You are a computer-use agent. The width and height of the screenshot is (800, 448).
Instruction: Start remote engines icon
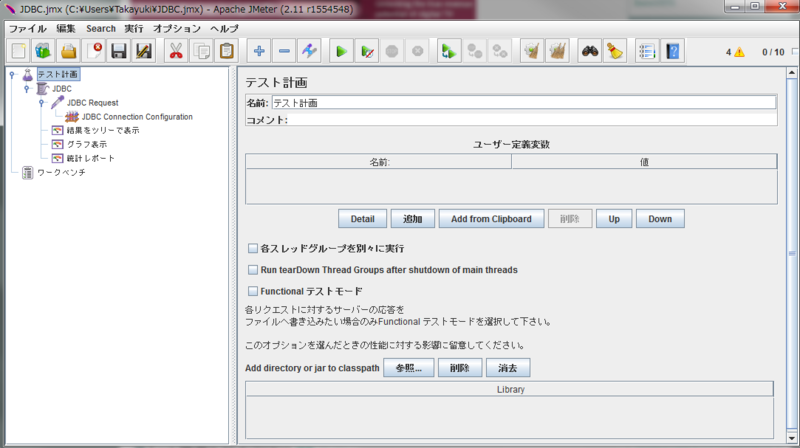coord(449,51)
